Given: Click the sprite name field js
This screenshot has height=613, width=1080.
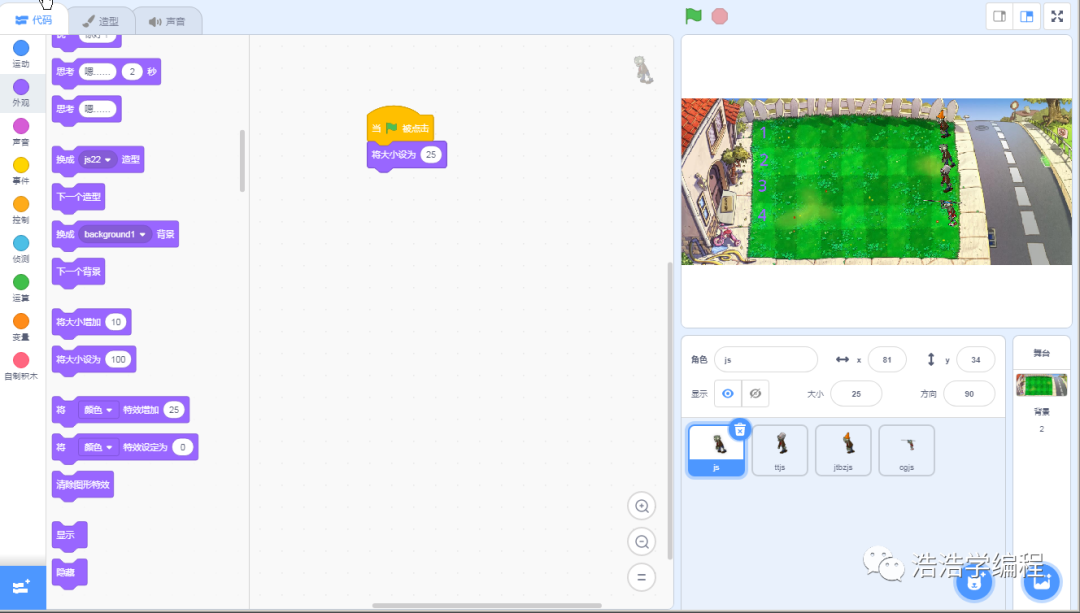Looking at the screenshot, I should [766, 360].
